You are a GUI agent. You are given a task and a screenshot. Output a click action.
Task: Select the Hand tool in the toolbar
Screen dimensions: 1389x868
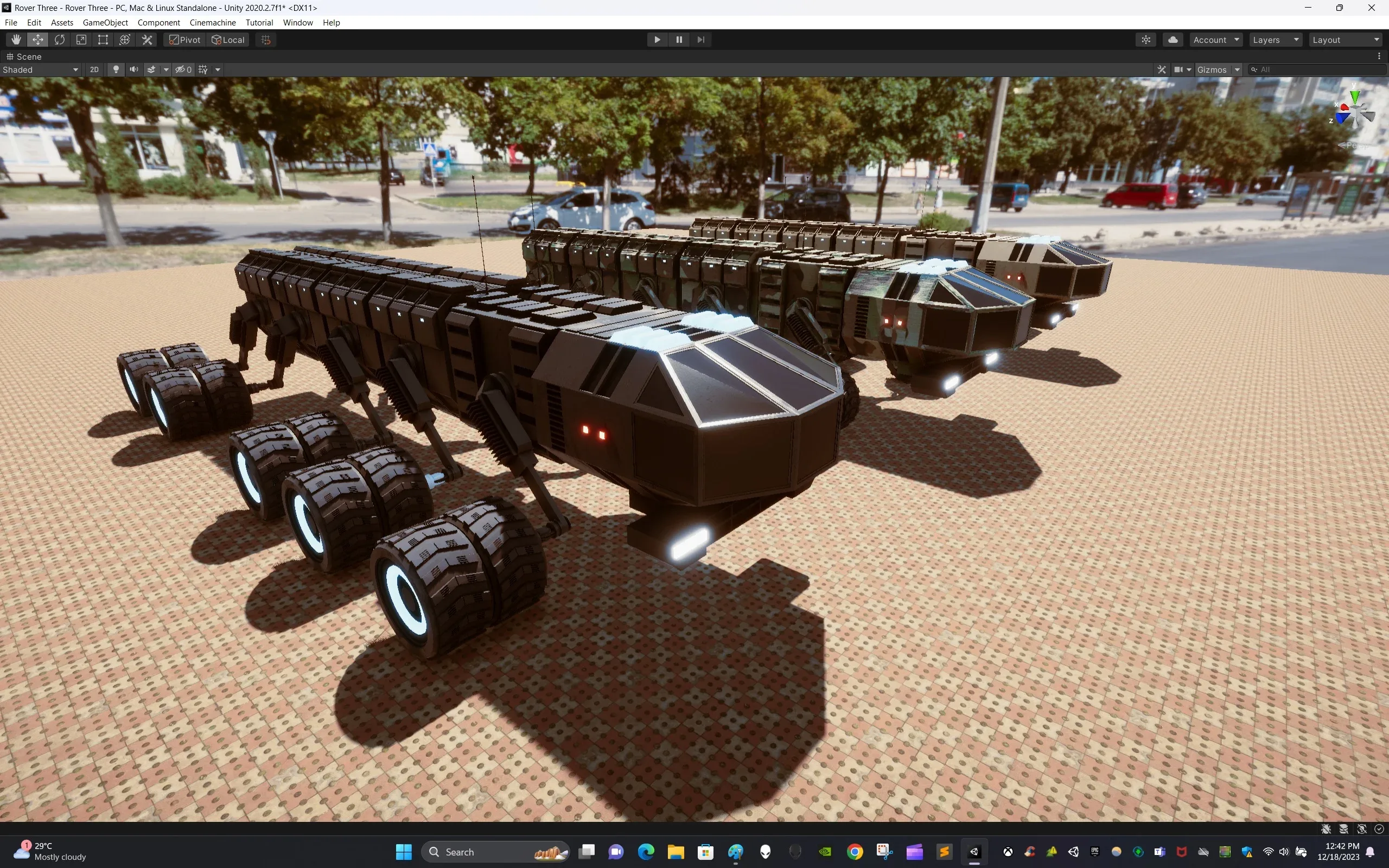(x=16, y=39)
